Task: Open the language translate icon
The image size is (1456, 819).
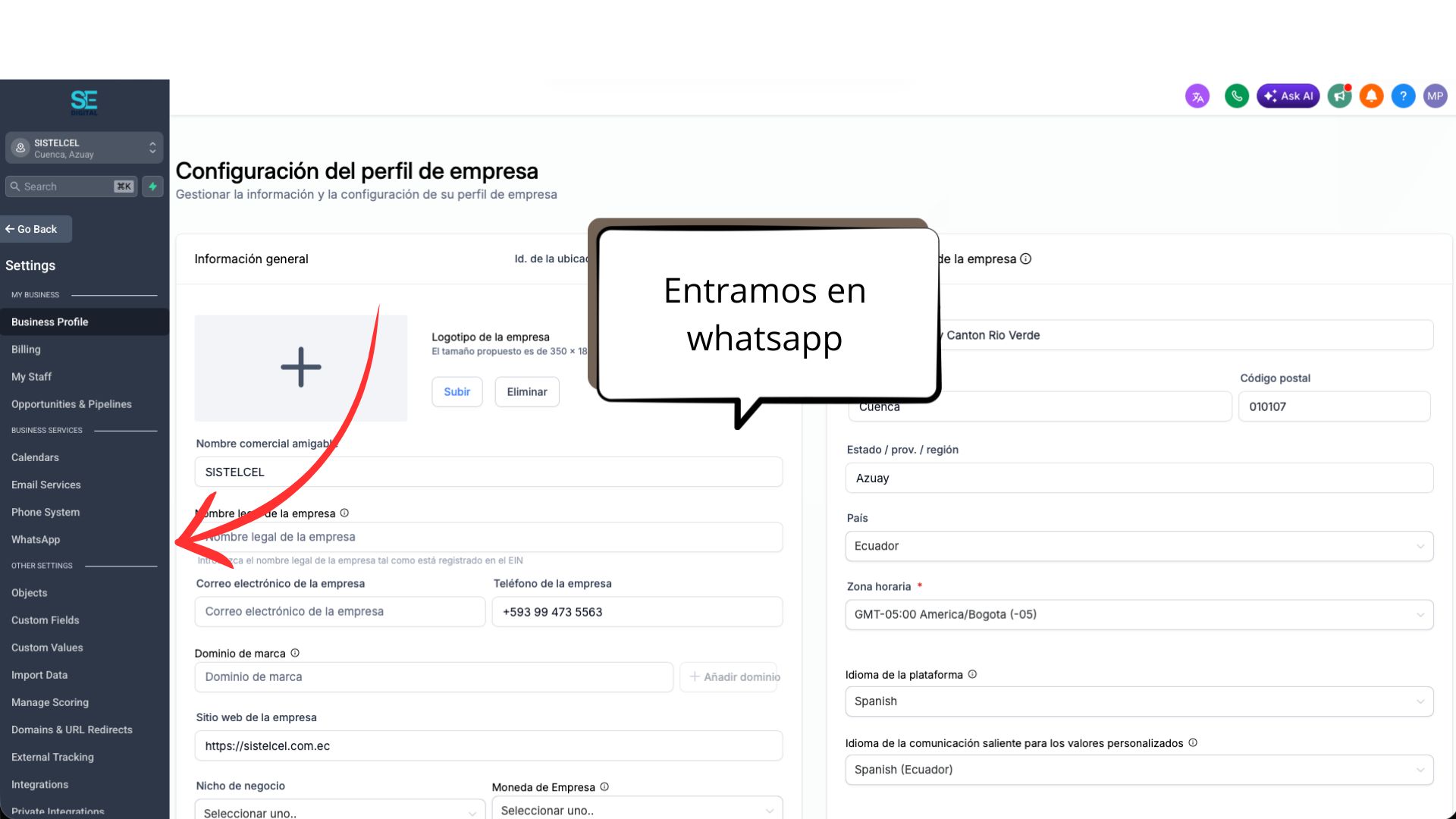Action: [x=1197, y=96]
